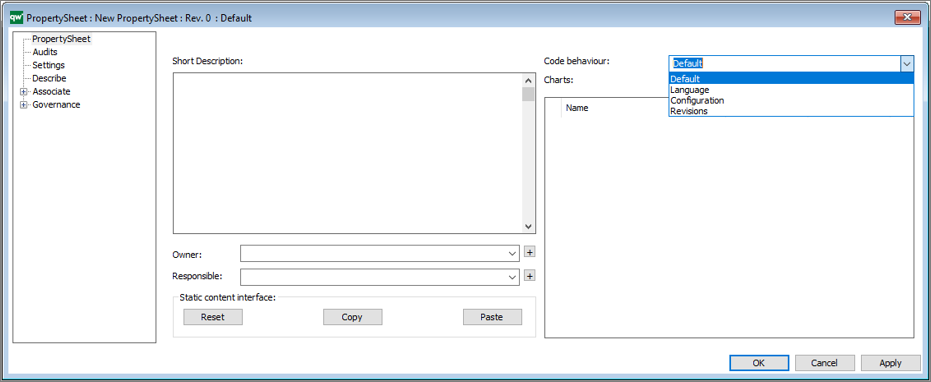This screenshot has width=931, height=382.
Task: Click the Paste button
Action: pos(492,317)
